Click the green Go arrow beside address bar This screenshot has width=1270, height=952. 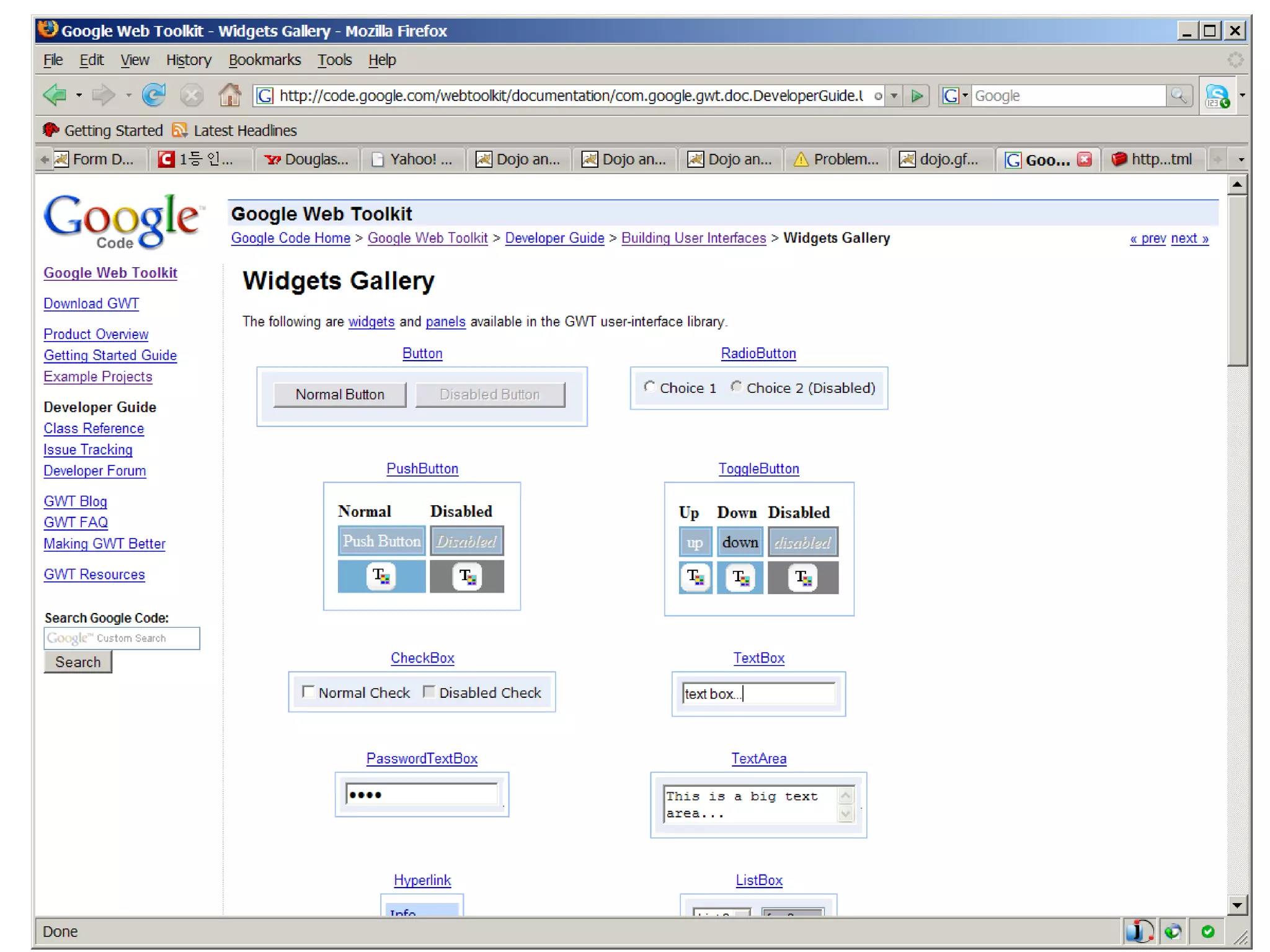click(x=917, y=96)
